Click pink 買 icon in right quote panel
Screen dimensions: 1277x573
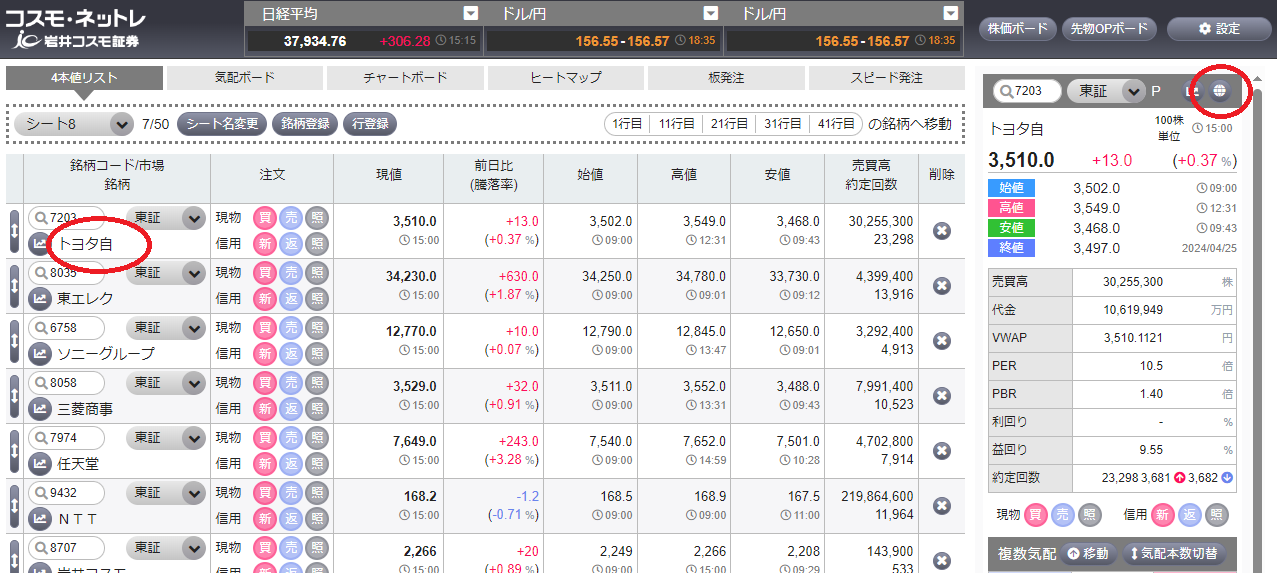click(1037, 515)
